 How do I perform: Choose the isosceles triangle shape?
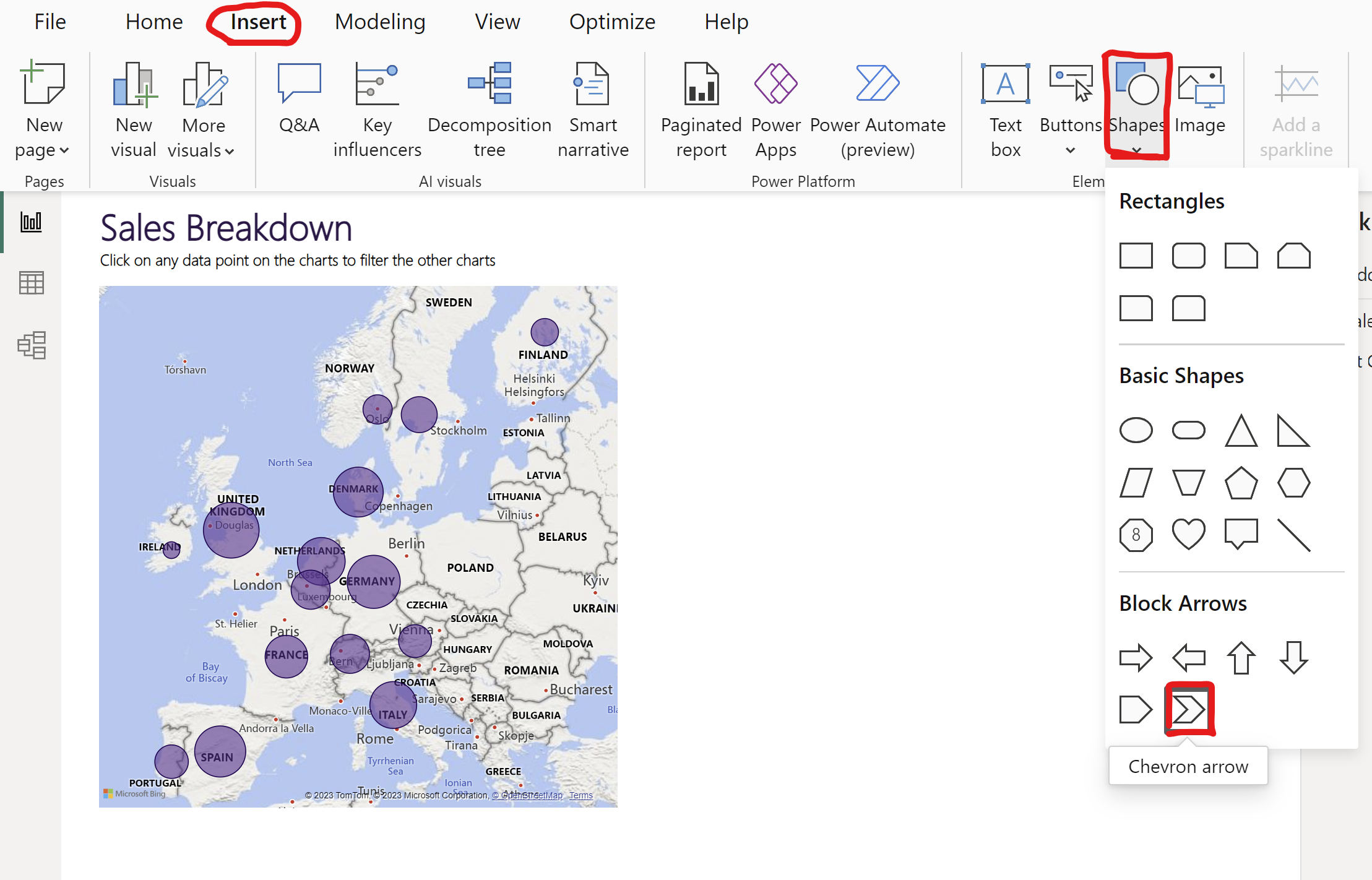(1241, 431)
